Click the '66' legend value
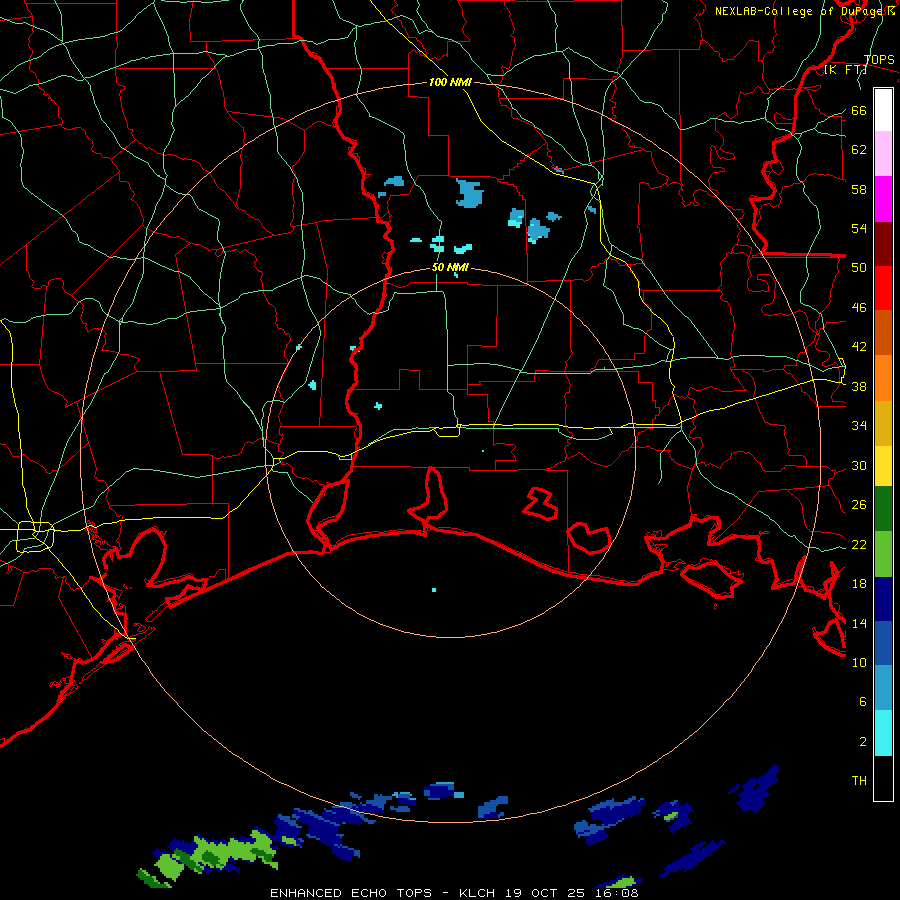The width and height of the screenshot is (900, 900). [859, 111]
